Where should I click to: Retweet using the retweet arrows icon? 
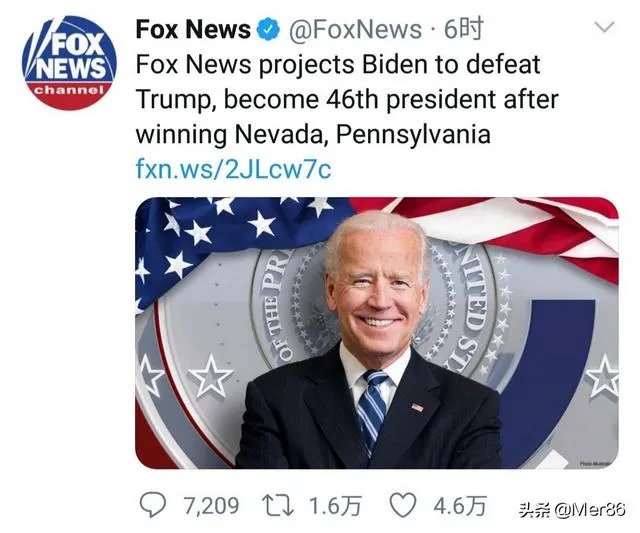(x=278, y=505)
